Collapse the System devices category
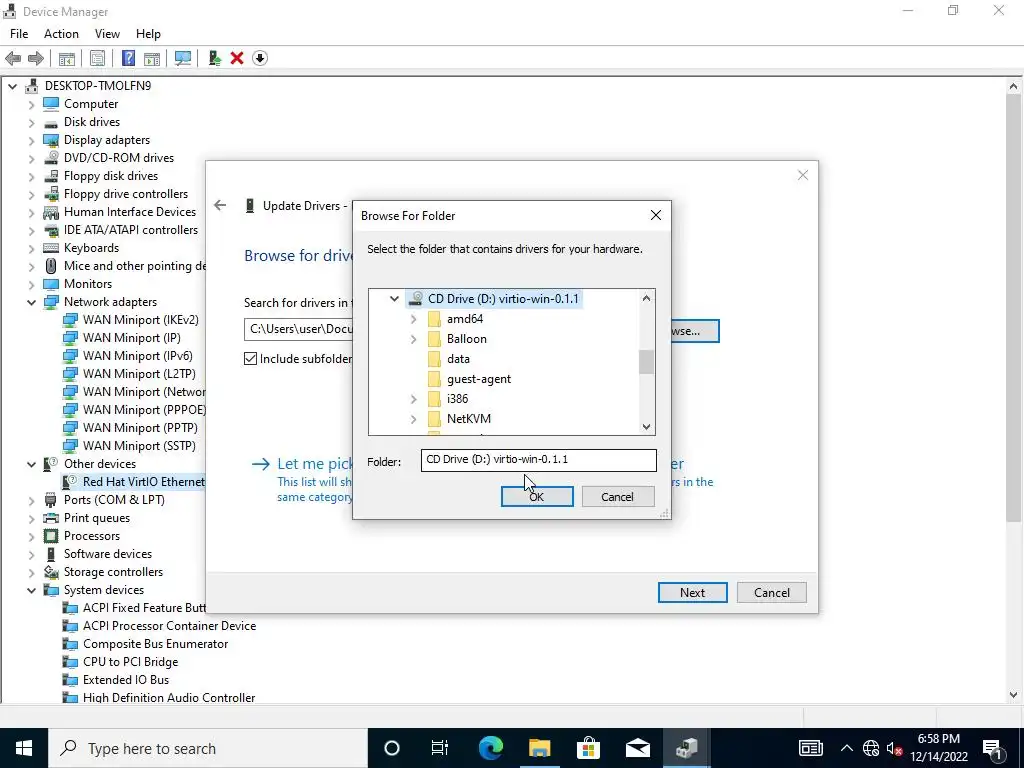The height and width of the screenshot is (768, 1024). click(31, 590)
